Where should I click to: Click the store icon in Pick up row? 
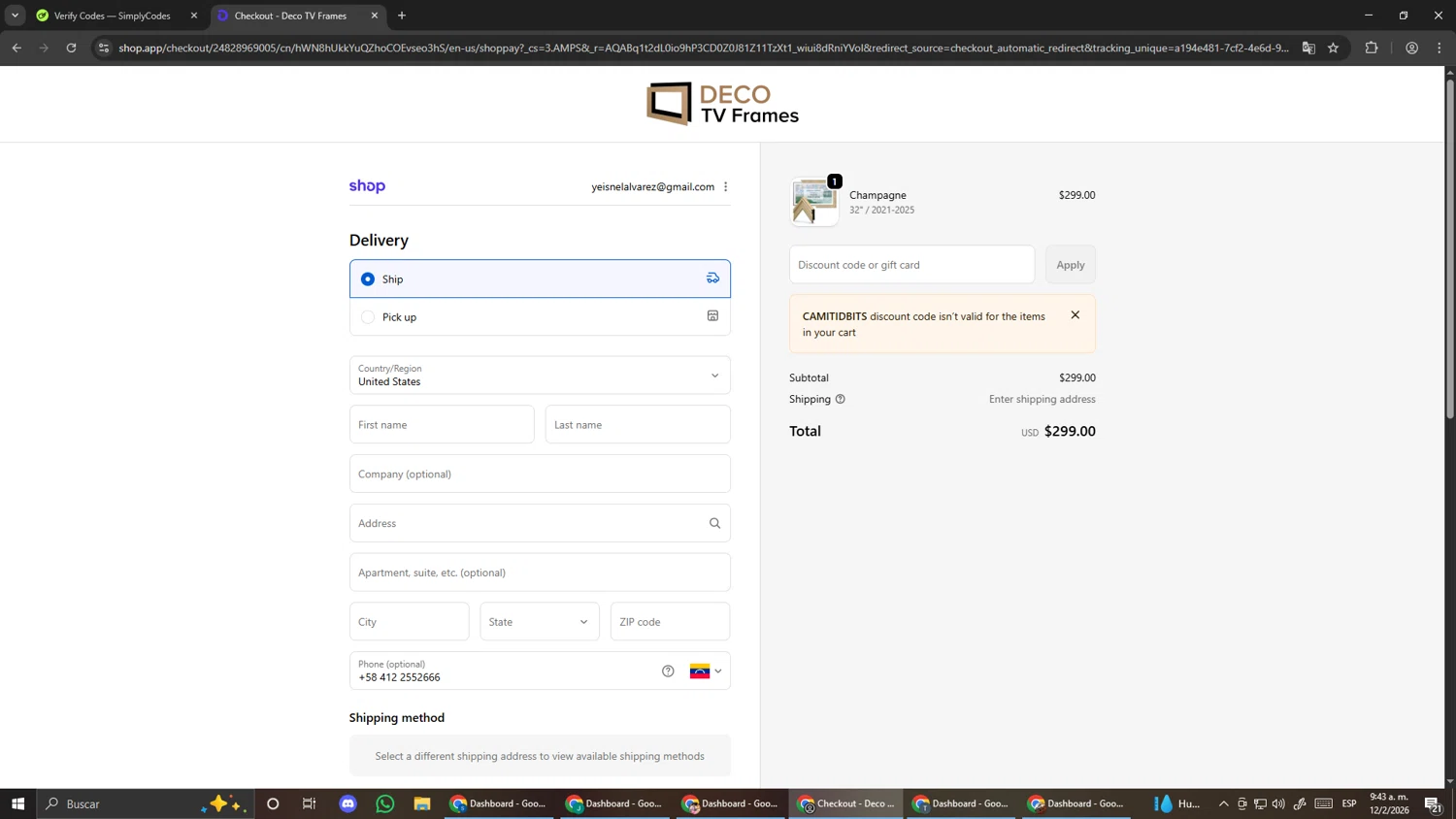tap(712, 316)
